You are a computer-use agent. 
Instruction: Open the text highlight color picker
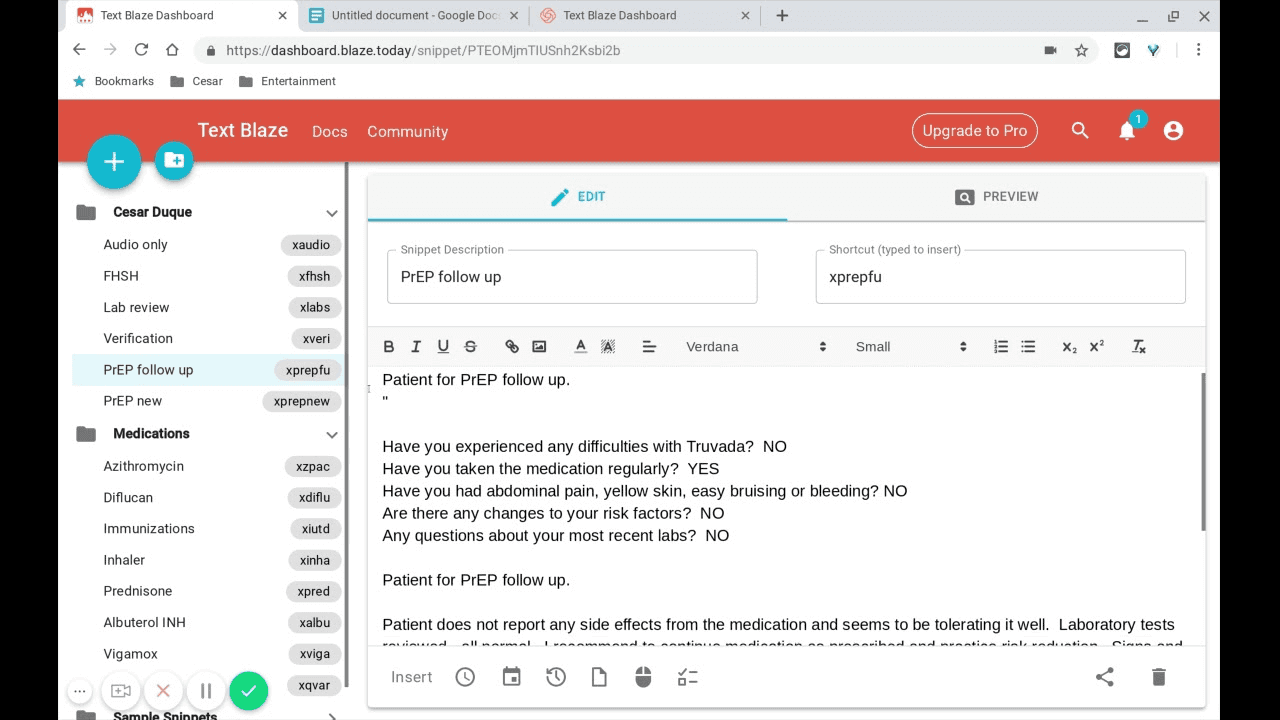point(607,347)
